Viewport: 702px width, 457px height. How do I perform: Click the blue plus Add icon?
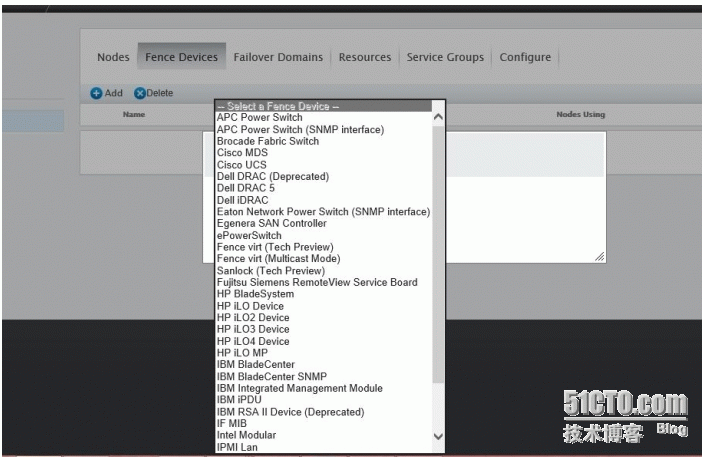(96, 93)
